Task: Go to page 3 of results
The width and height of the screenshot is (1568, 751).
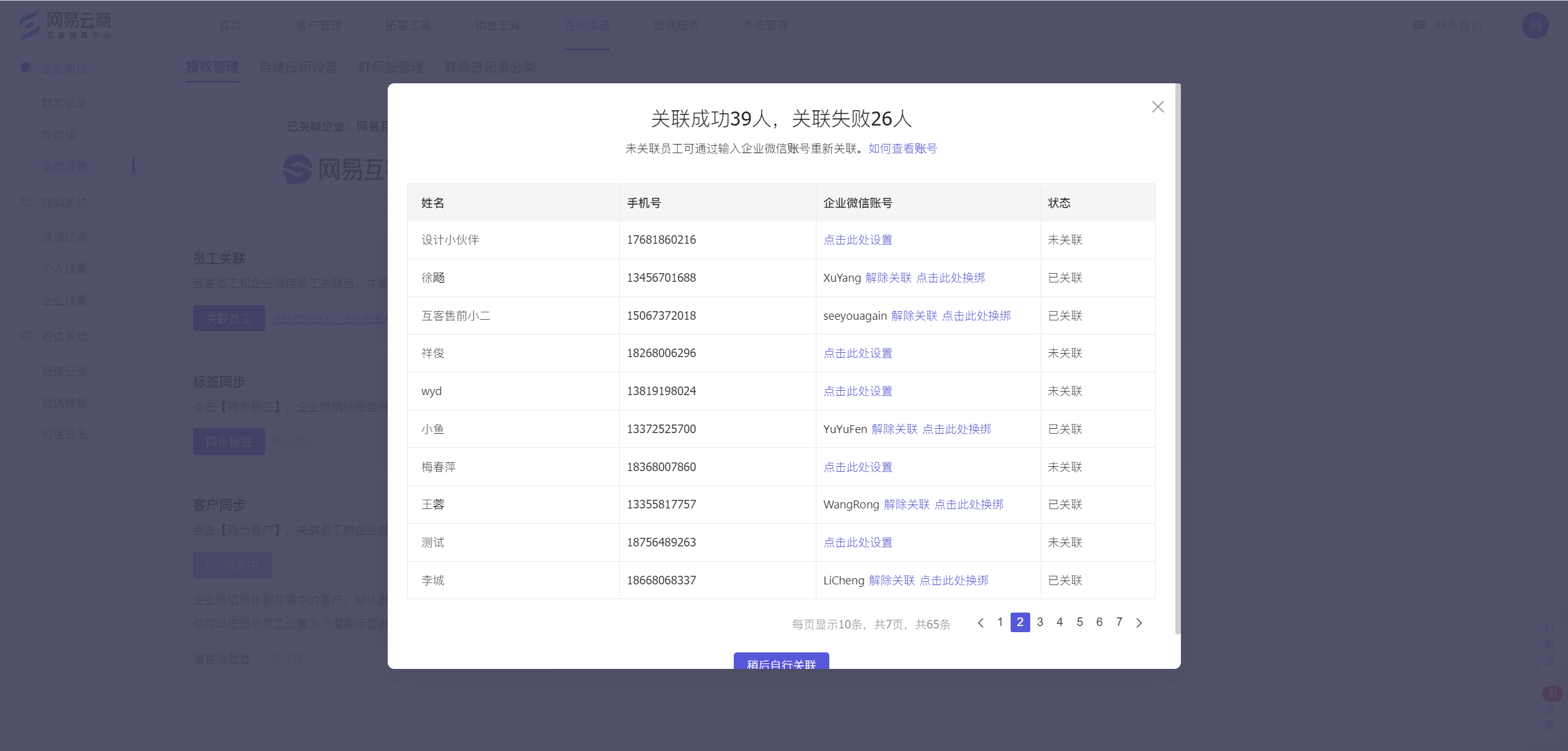Action: (x=1040, y=622)
